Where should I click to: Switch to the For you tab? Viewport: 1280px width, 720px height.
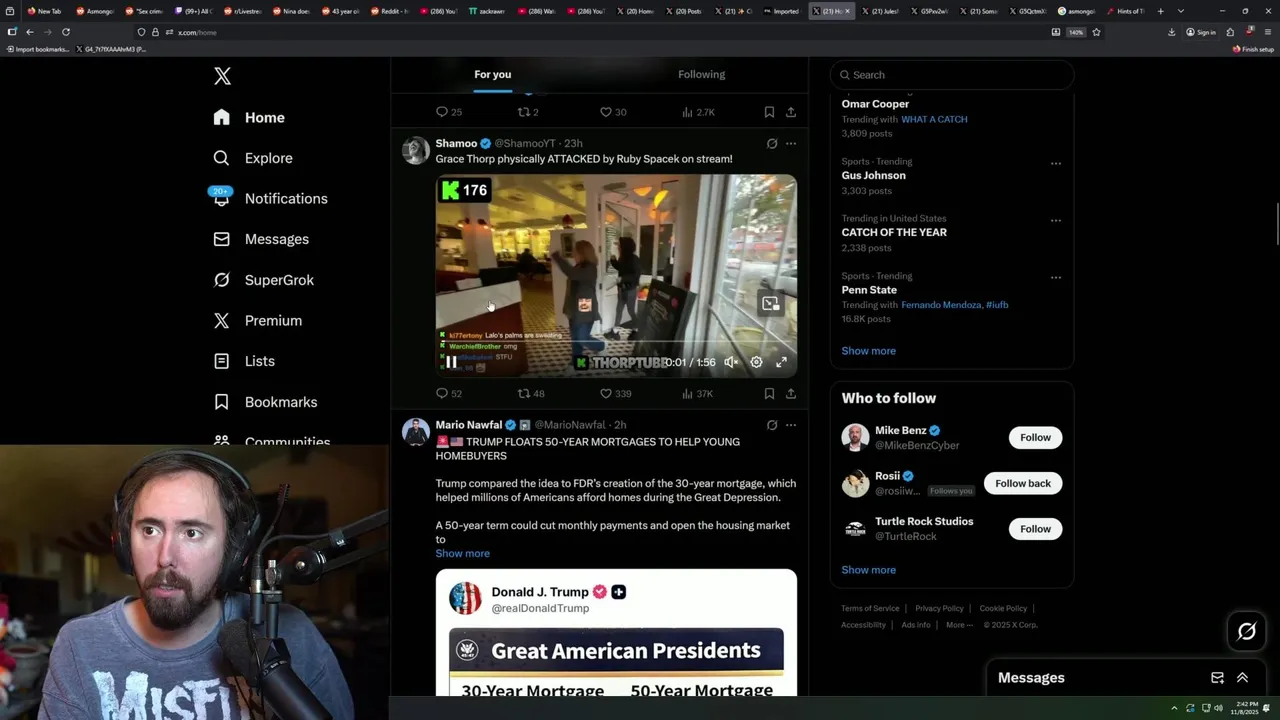click(x=492, y=74)
